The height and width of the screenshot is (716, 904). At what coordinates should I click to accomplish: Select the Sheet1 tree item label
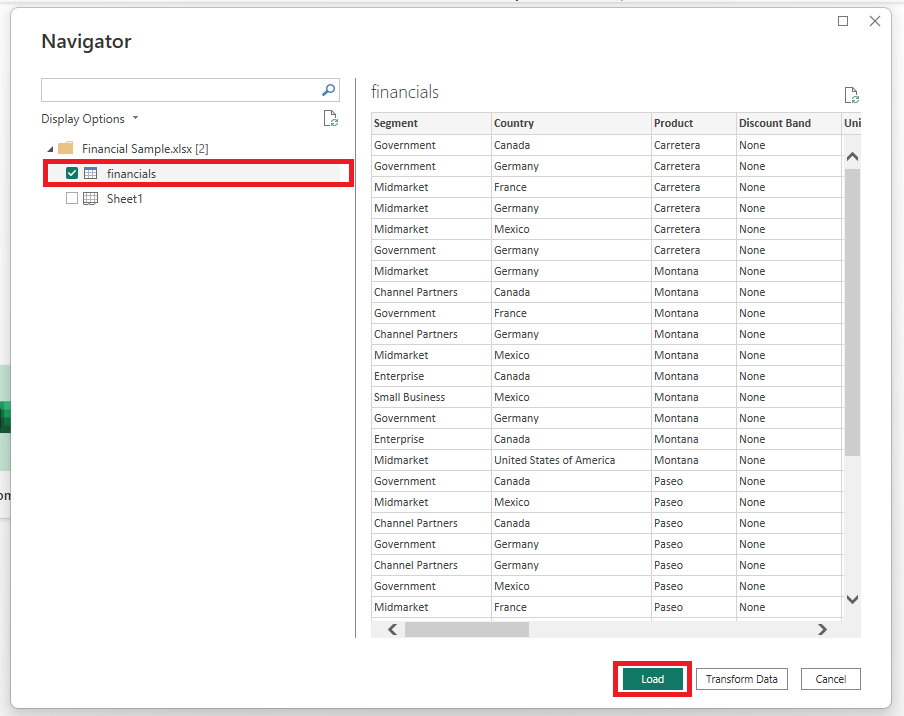(x=125, y=199)
